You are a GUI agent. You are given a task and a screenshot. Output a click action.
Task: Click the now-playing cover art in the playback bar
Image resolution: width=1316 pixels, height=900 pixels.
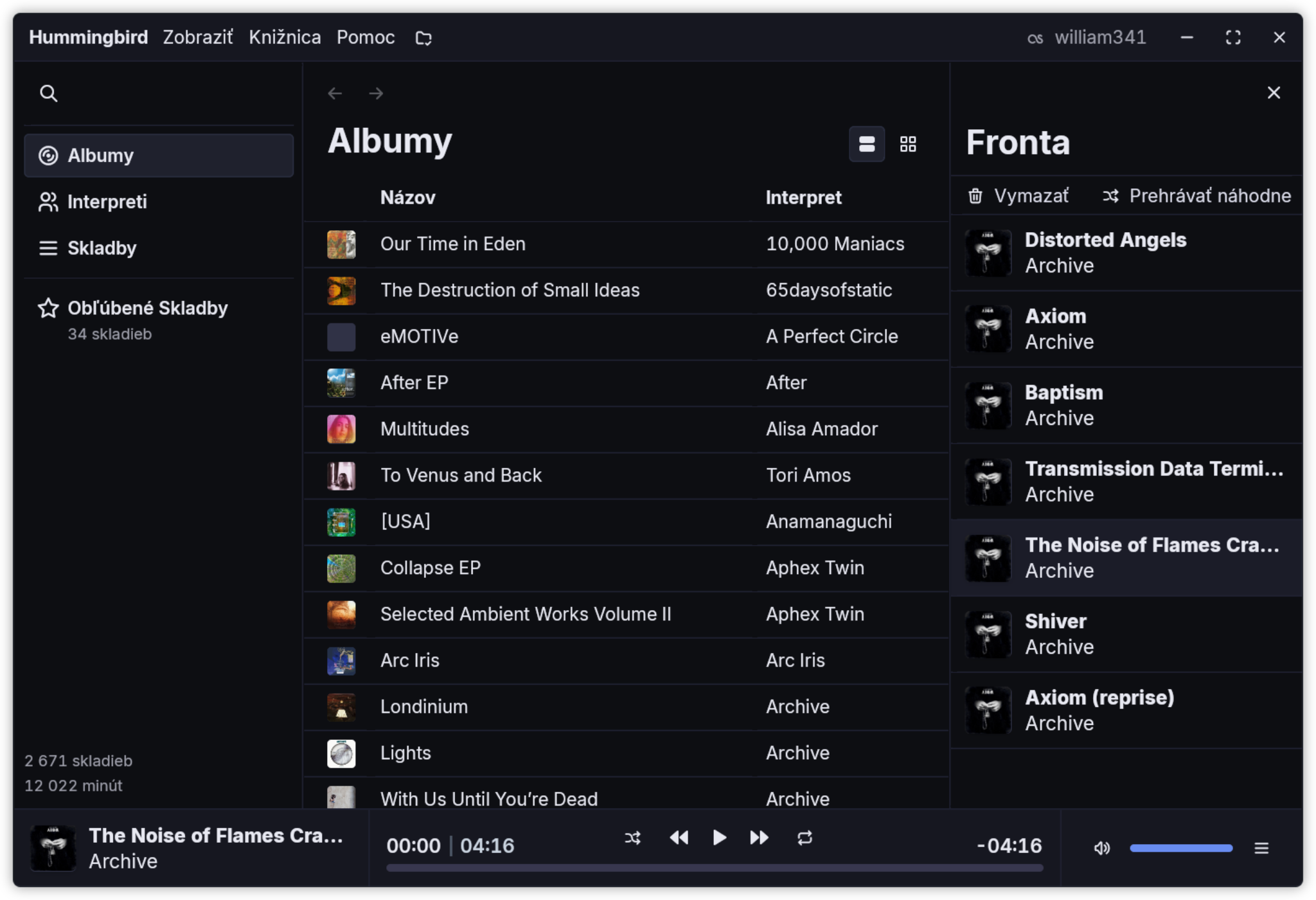tap(53, 848)
